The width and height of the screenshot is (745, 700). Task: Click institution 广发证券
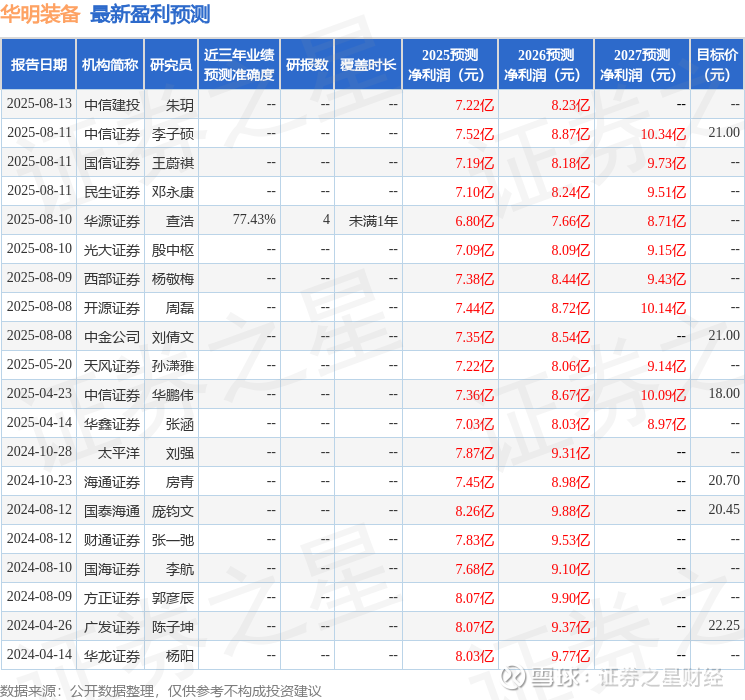tap(112, 626)
